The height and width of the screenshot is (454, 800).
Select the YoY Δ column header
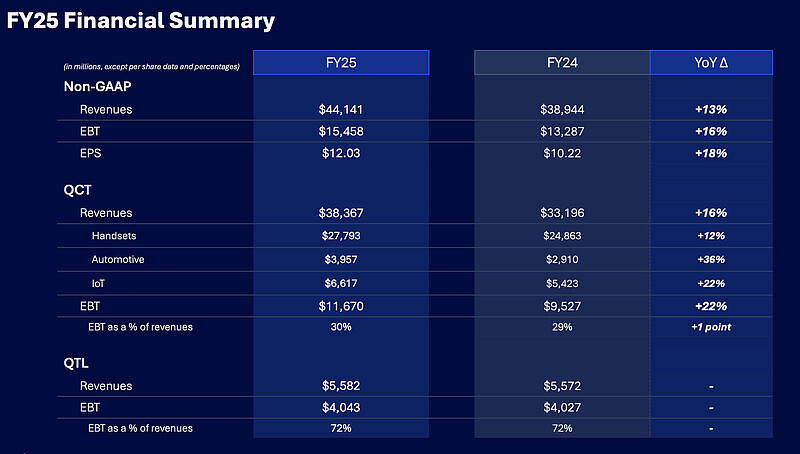(710, 62)
